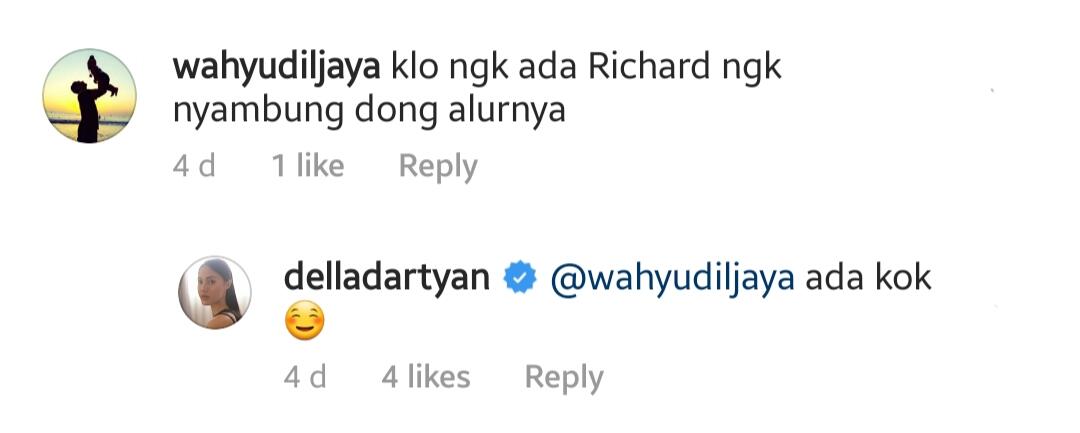Reply to delladartyan's comment
The height and width of the screenshot is (433, 1080).
click(x=564, y=378)
